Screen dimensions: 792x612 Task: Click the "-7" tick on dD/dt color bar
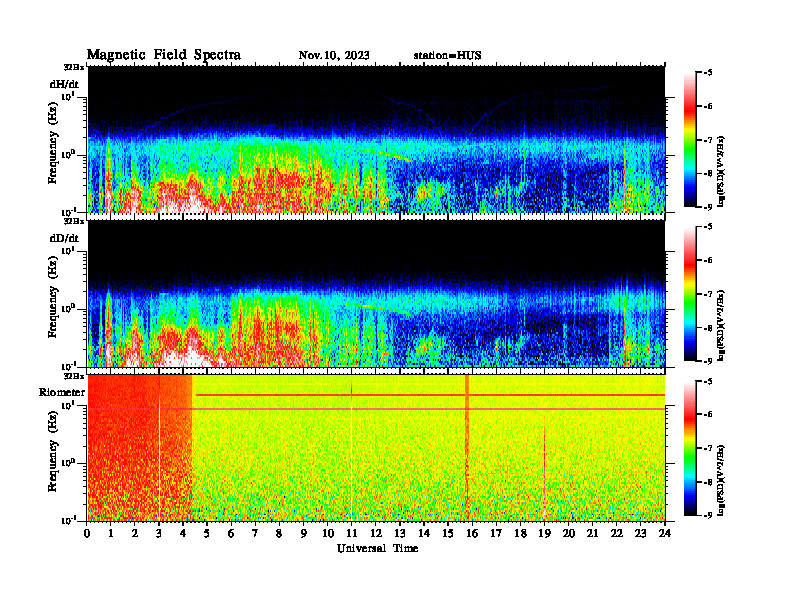[708, 294]
